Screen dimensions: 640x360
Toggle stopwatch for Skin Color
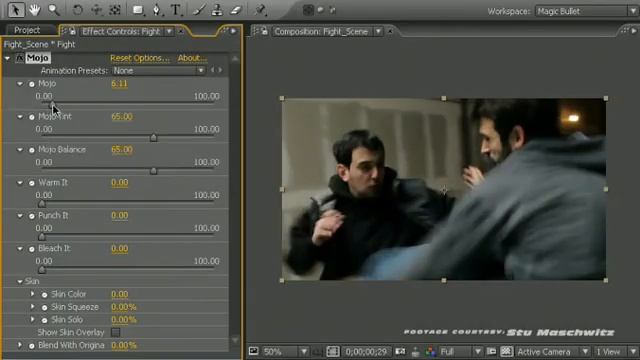point(44,295)
